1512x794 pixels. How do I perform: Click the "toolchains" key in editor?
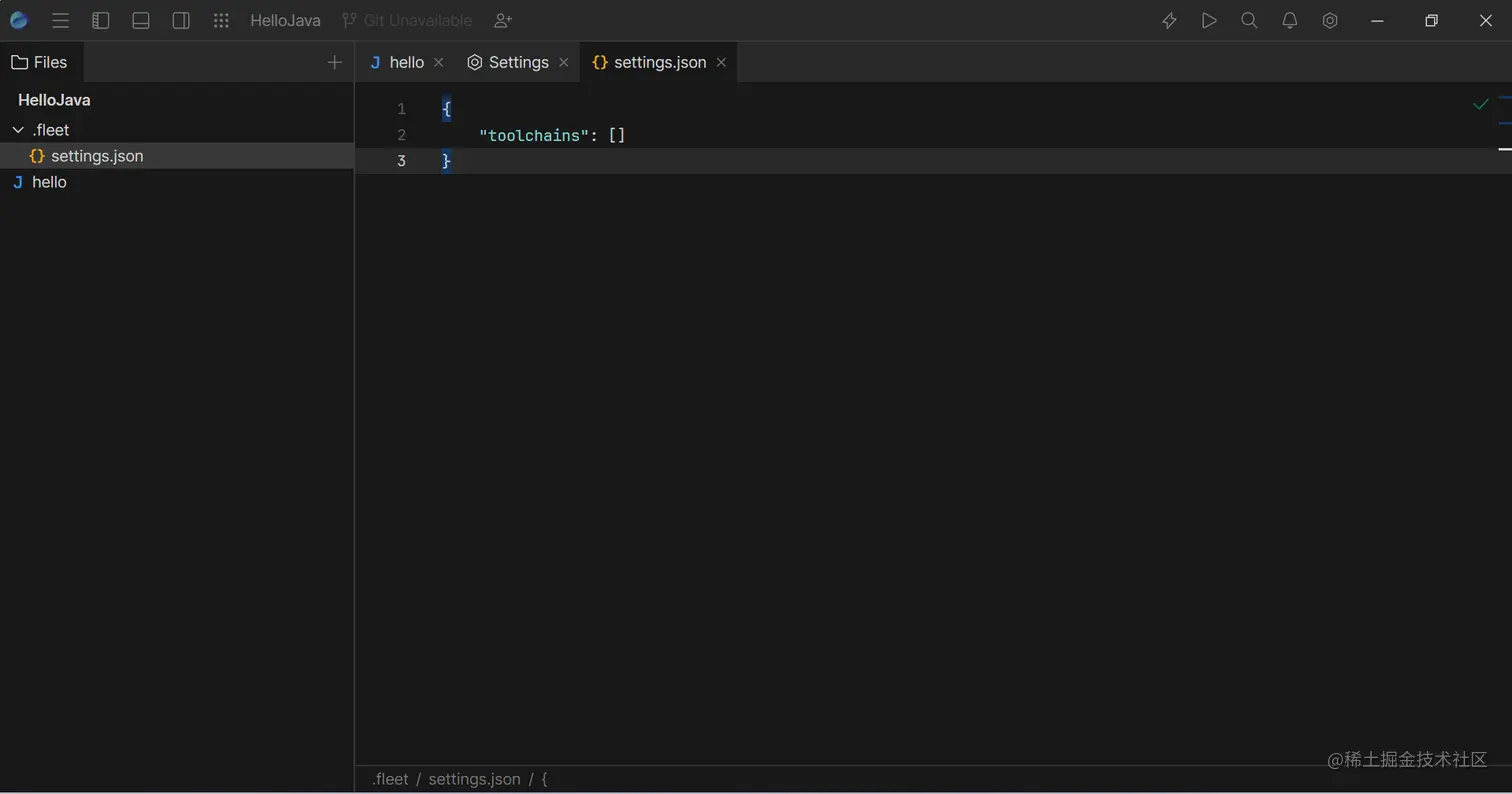click(535, 135)
